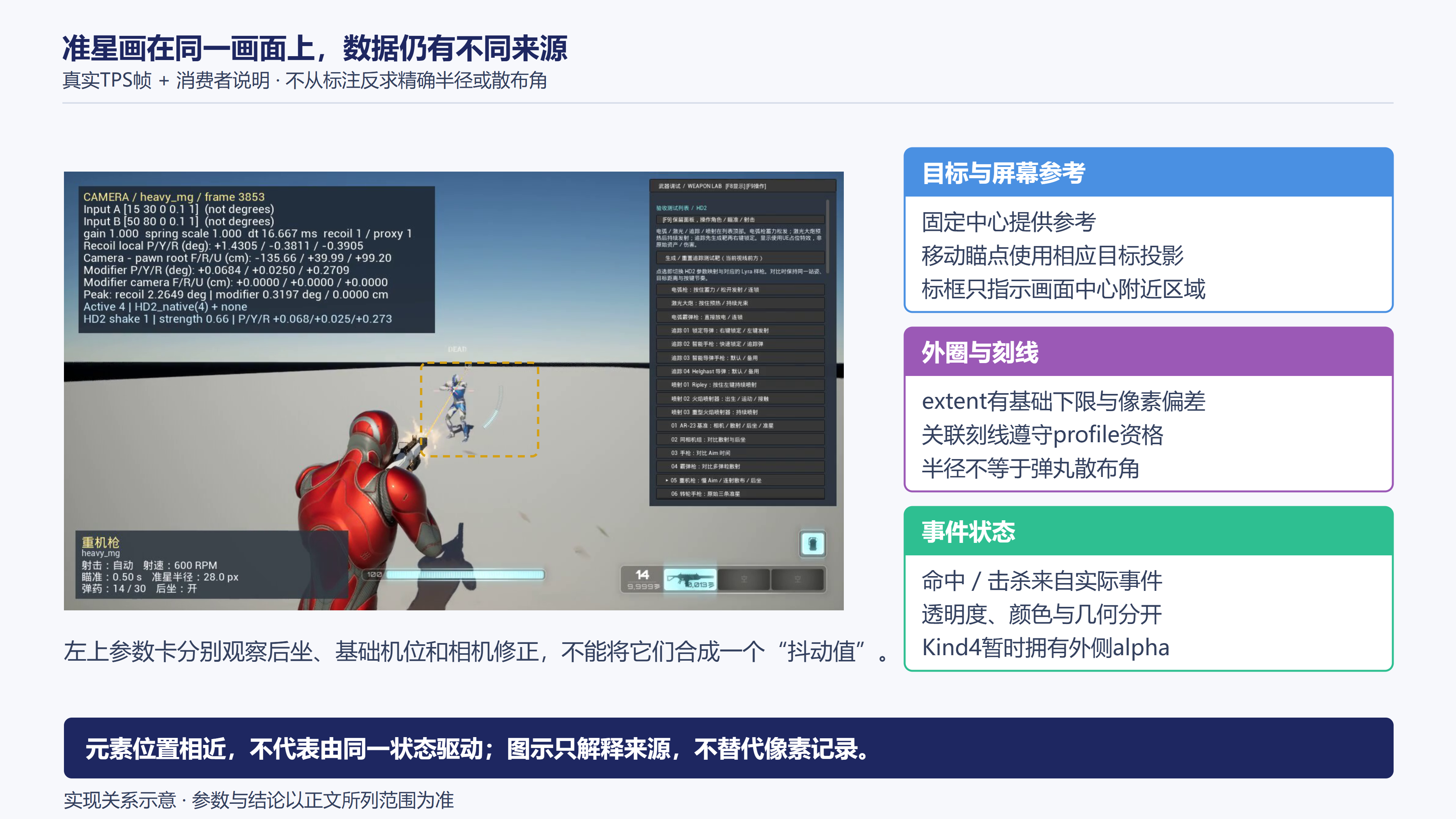Viewport: 1456px width, 819px height.
Task: Click the slide title 准星画在同一画面上
Action: click(x=315, y=48)
